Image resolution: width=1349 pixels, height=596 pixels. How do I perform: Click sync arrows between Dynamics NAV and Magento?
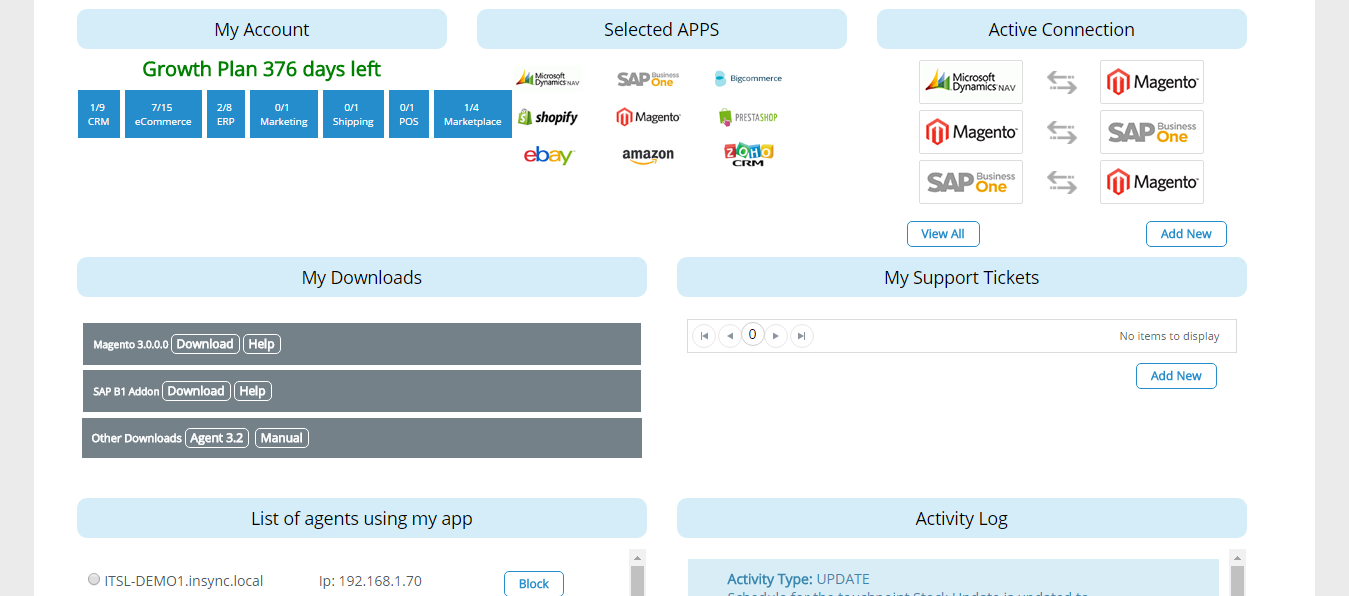click(1062, 82)
